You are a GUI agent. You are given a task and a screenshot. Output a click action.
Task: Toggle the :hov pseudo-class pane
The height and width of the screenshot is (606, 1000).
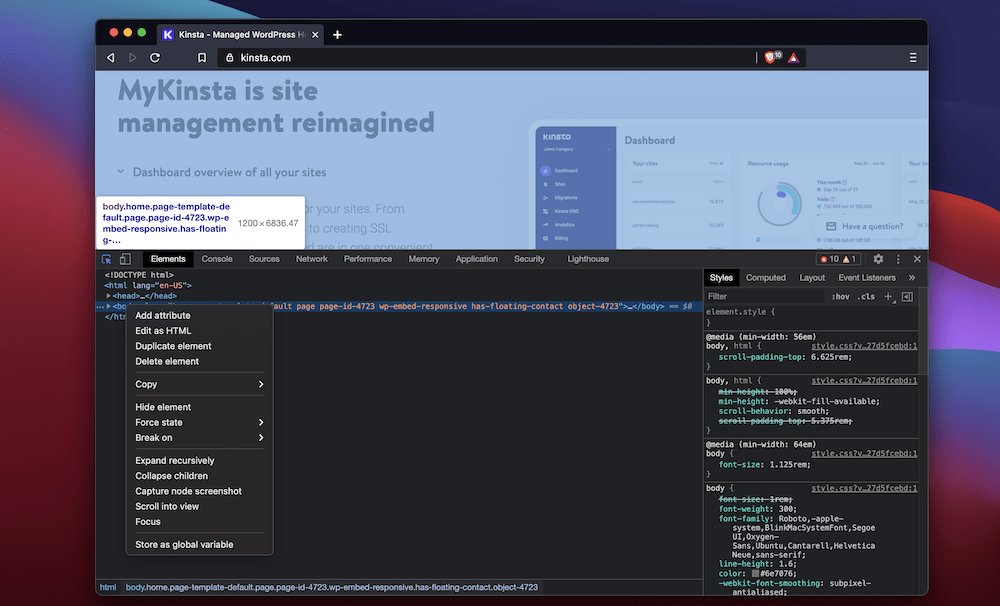[841, 296]
